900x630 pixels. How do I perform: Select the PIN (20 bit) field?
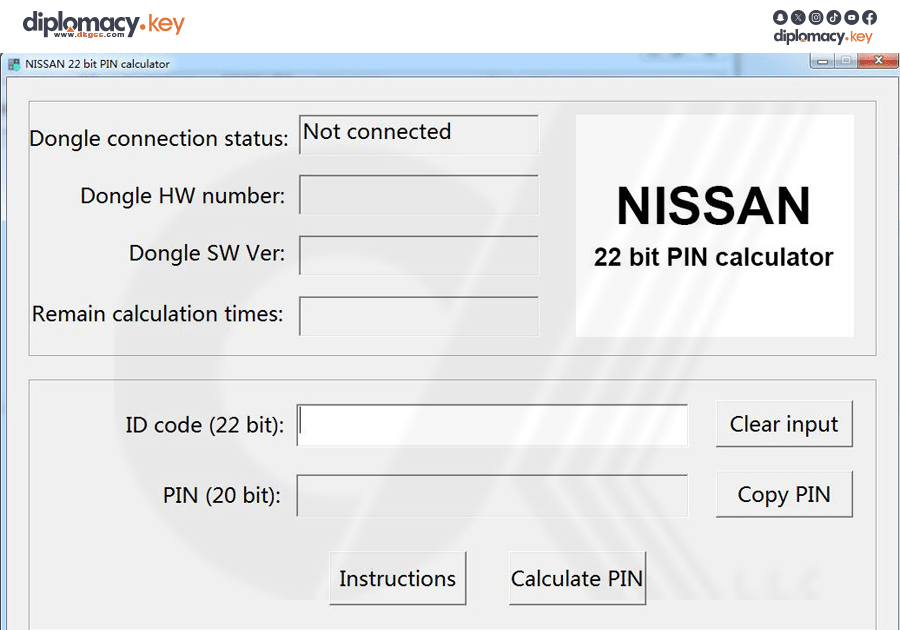pos(492,494)
